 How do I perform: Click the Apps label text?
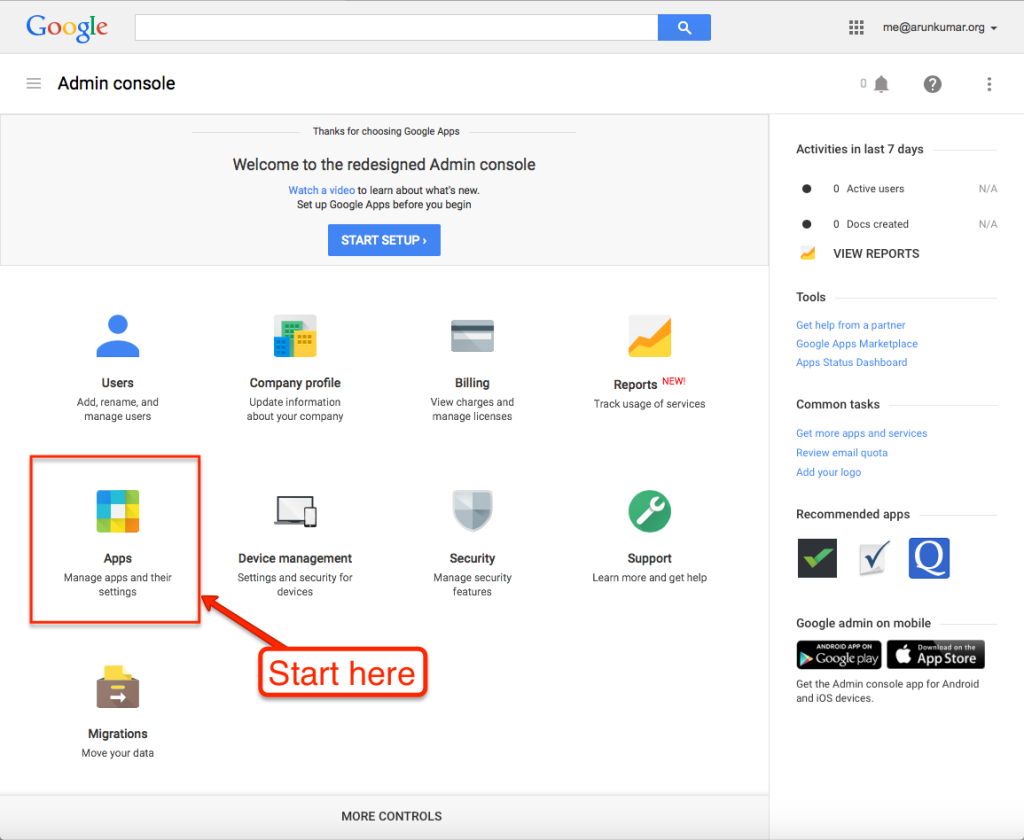point(118,558)
